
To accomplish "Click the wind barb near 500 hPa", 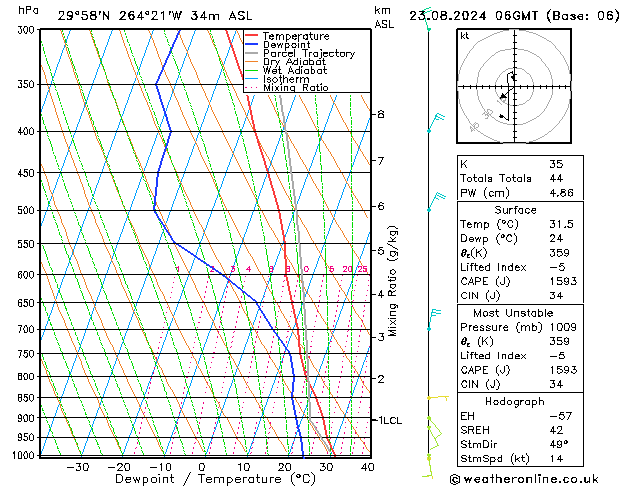I will [x=434, y=203].
